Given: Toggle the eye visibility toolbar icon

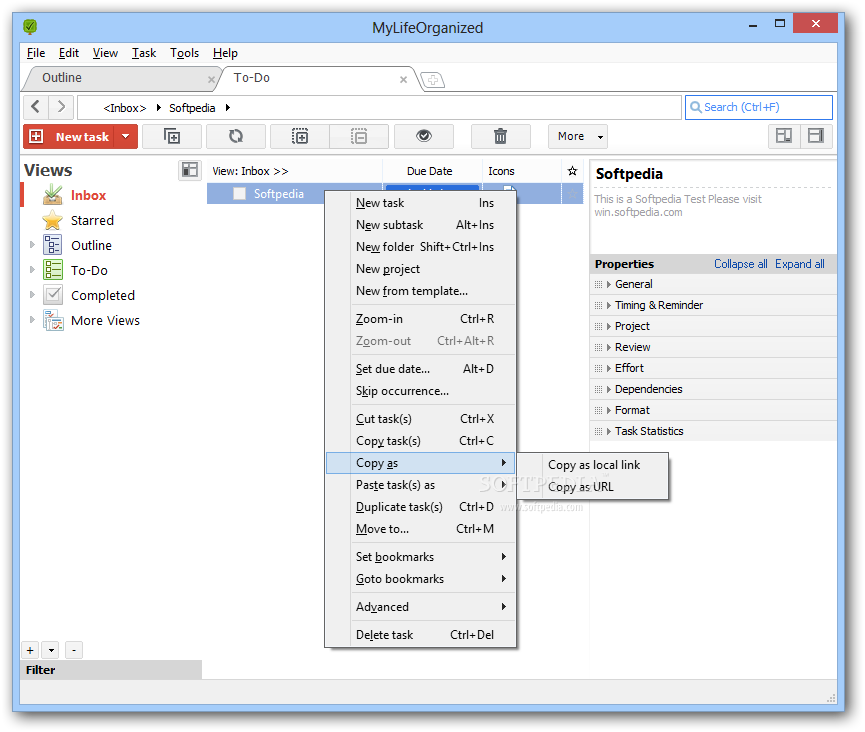Looking at the screenshot, I should pos(424,136).
